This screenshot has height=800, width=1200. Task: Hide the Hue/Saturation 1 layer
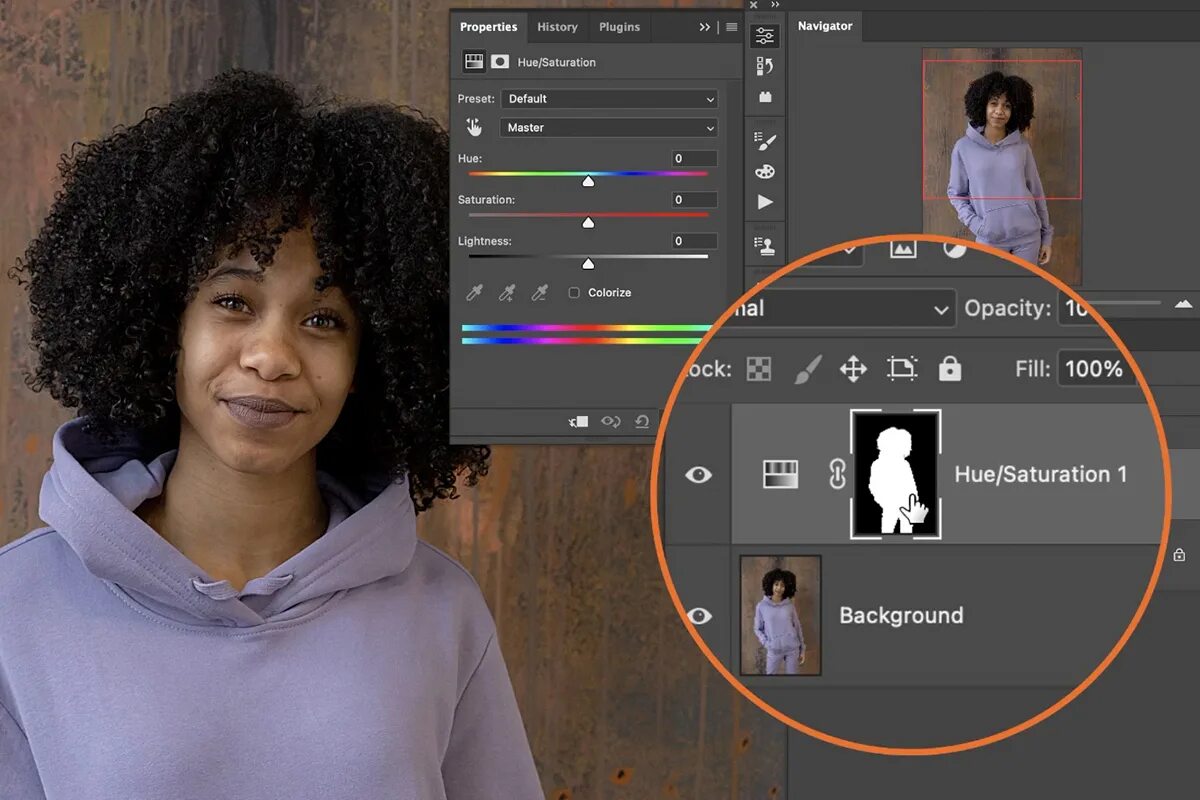click(698, 474)
